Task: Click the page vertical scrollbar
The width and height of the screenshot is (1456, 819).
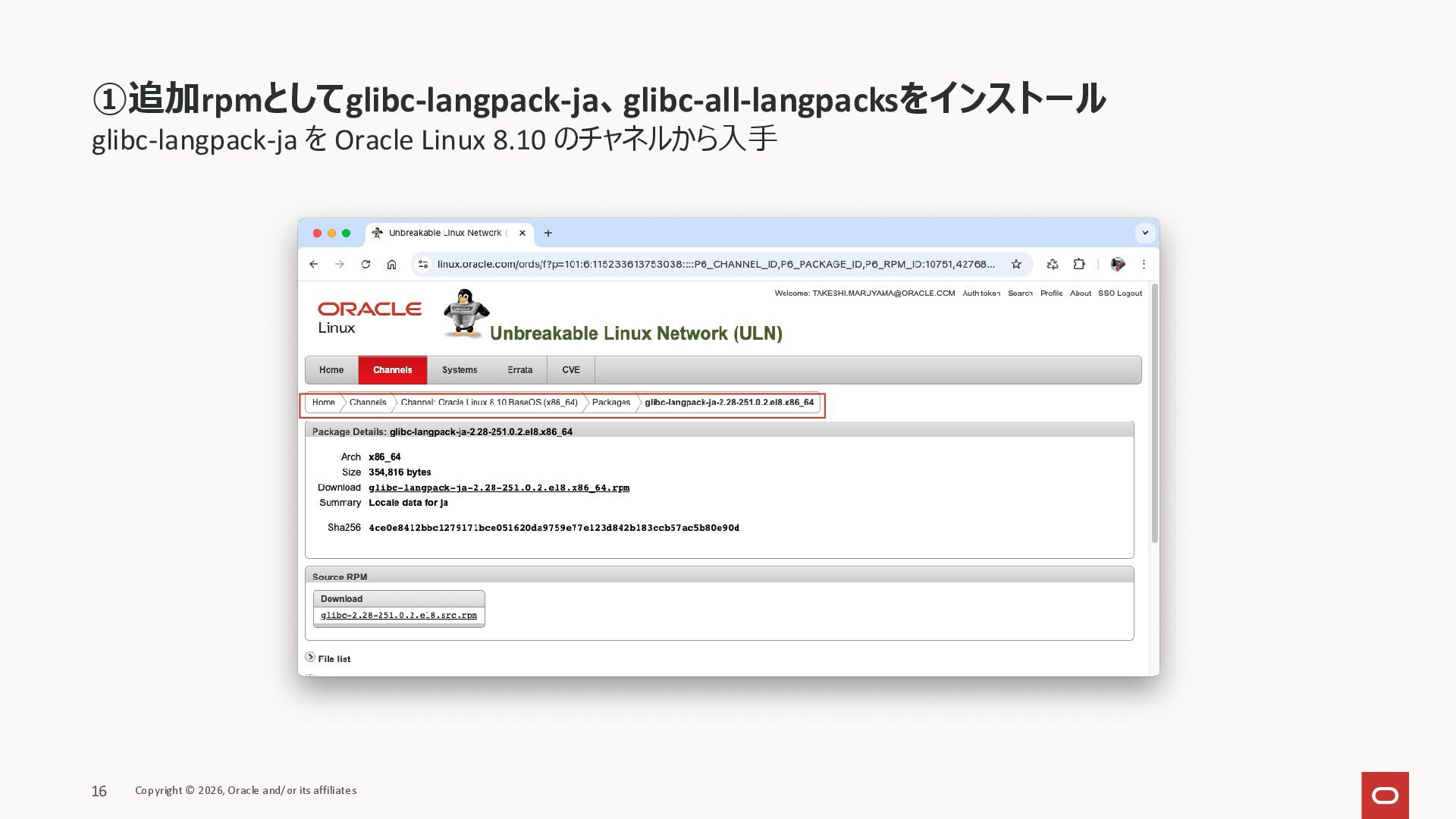Action: (1154, 413)
